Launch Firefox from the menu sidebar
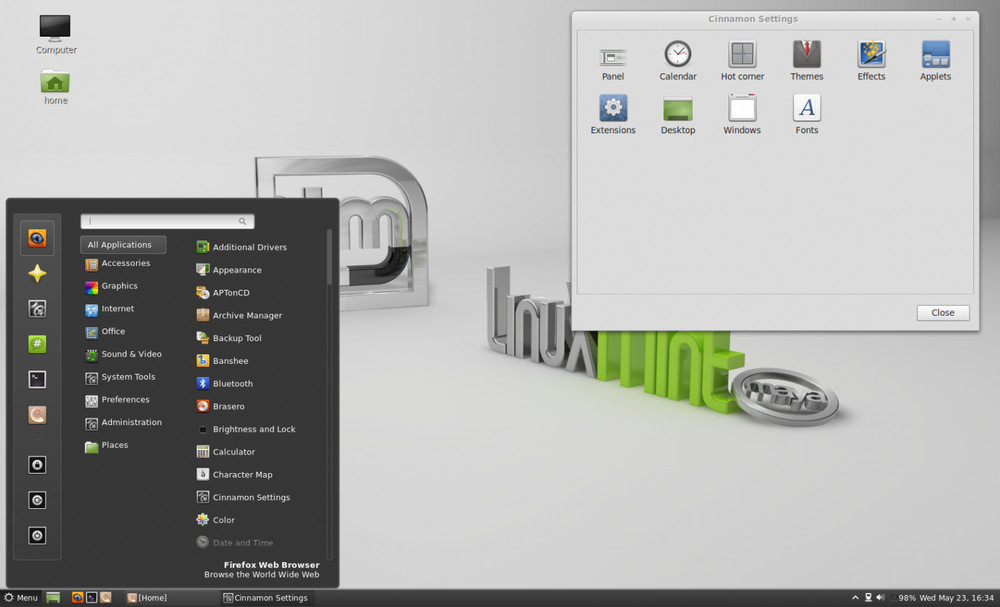This screenshot has height=607, width=1000. 37,238
